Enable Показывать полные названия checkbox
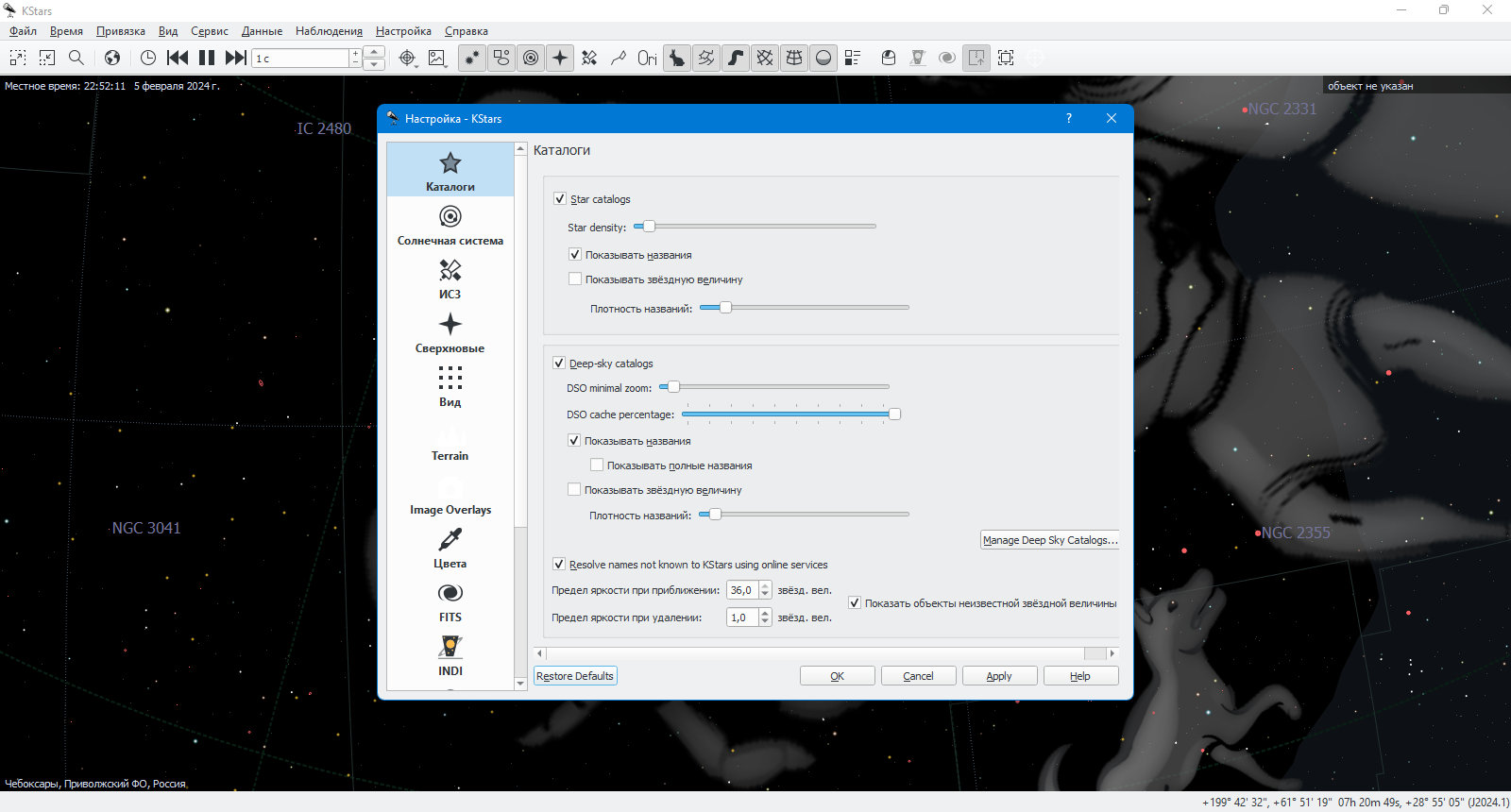This screenshot has height=812, width=1511. coord(597,465)
